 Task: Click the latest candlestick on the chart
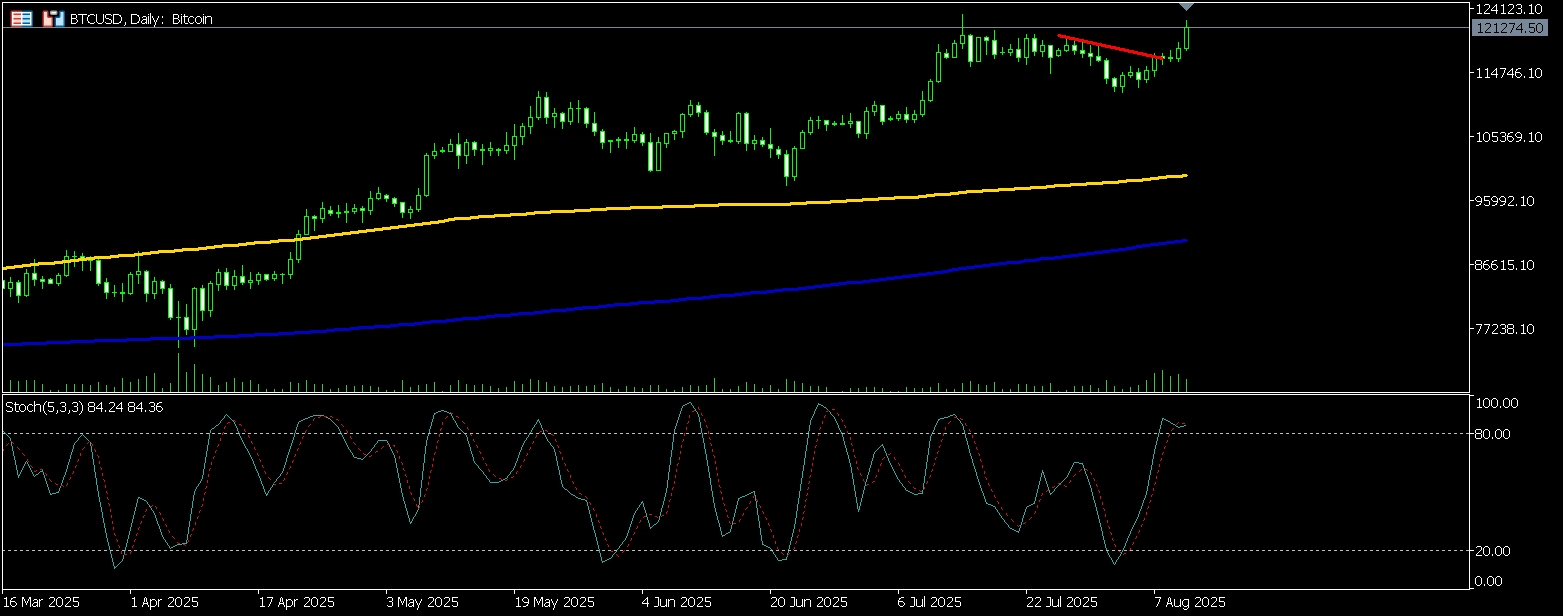[x=1187, y=36]
